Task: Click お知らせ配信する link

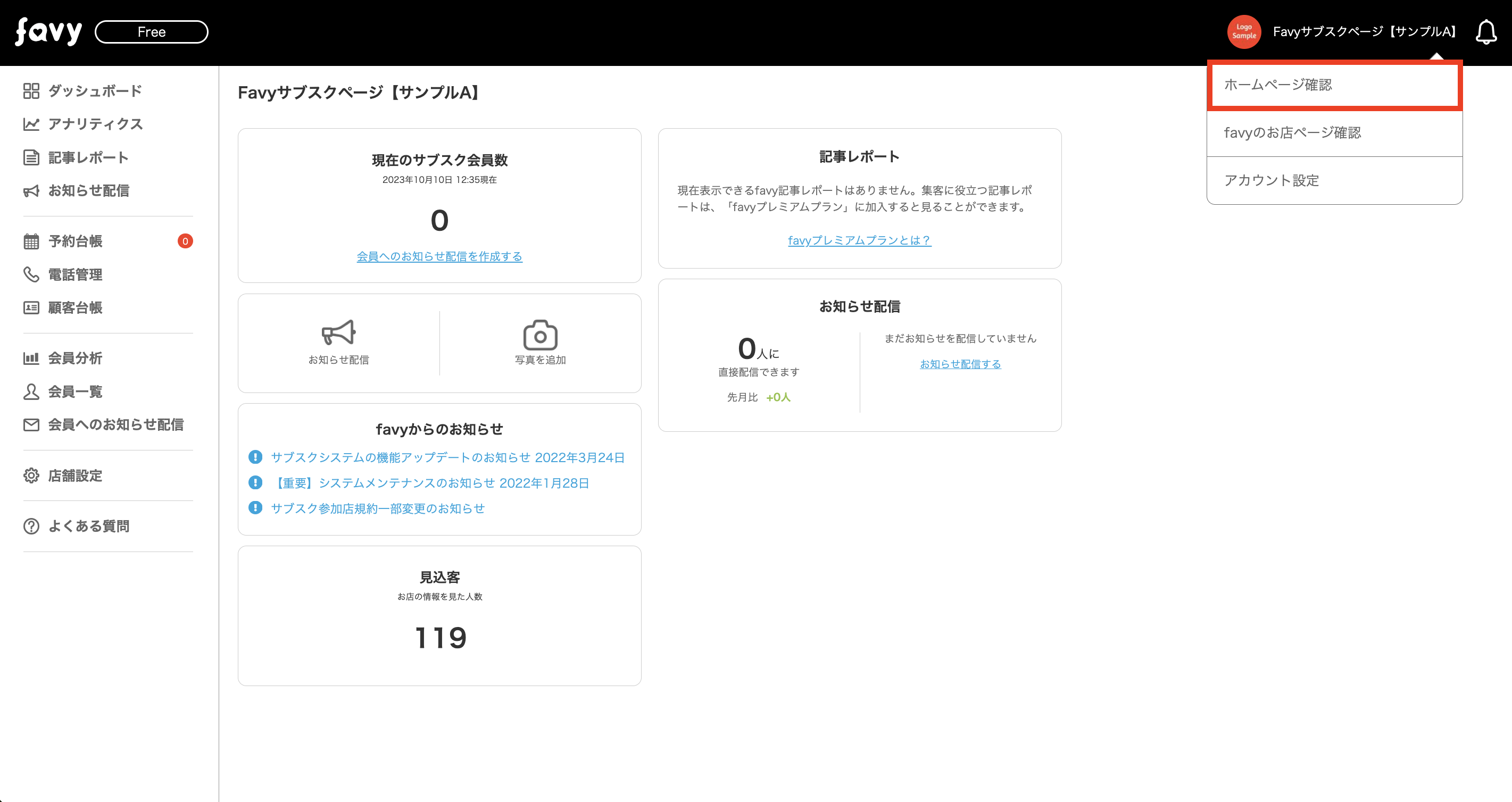Action: pos(960,364)
